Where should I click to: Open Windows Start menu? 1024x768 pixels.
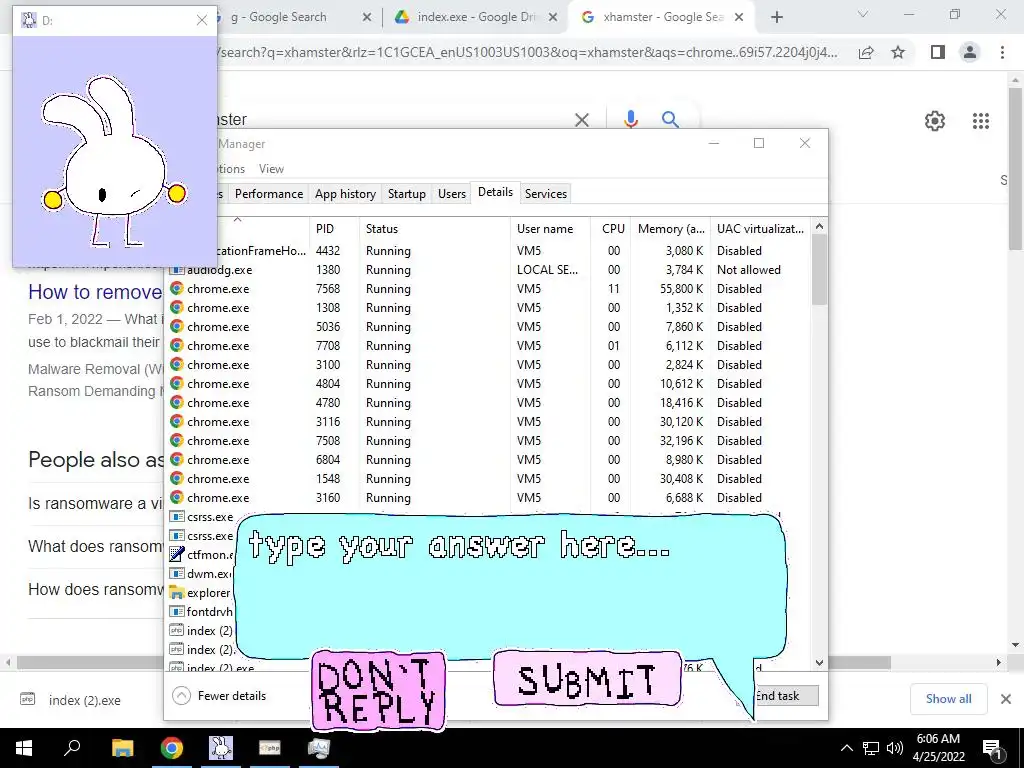[x=24, y=748]
